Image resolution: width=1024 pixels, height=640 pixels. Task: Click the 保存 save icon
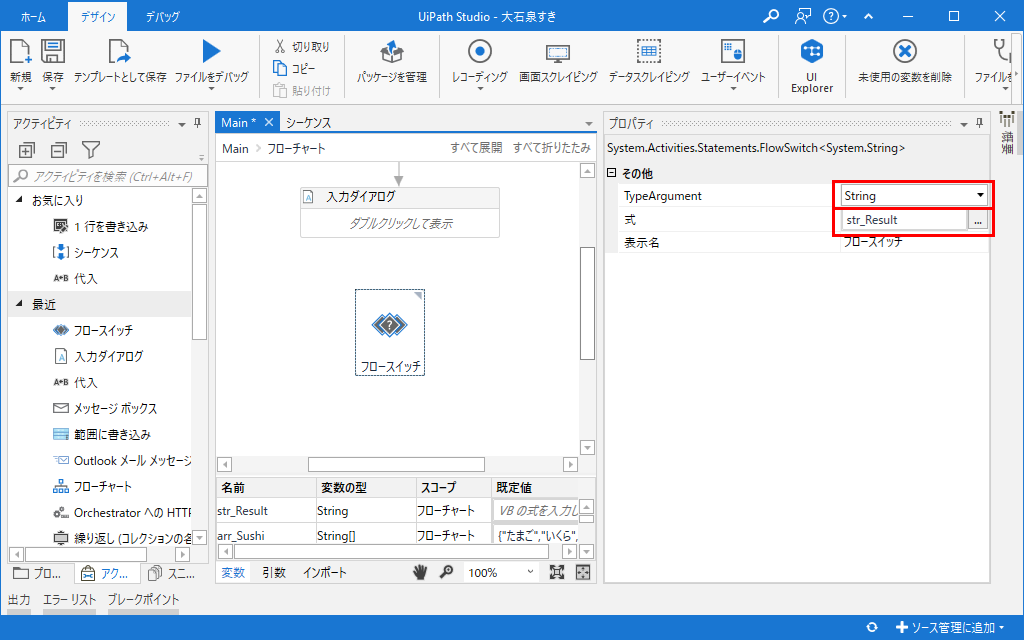coord(53,52)
